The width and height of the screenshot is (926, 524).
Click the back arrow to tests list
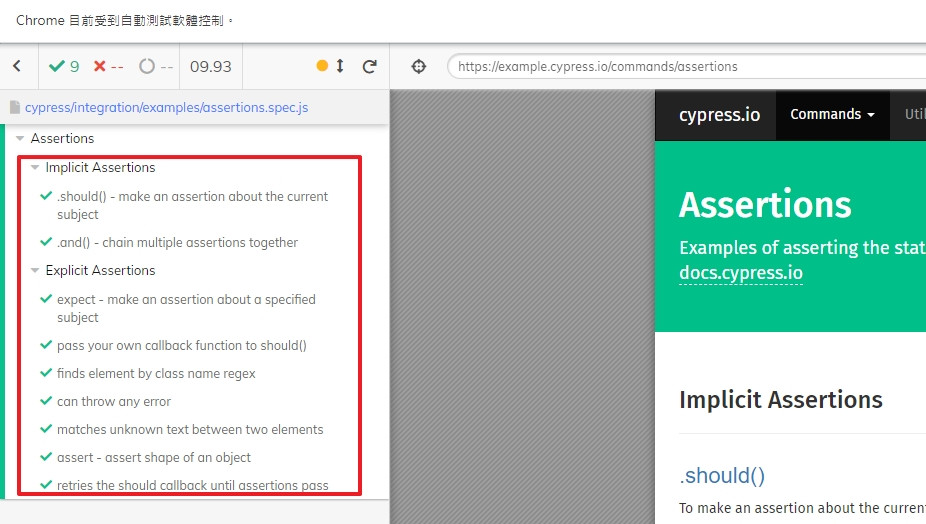(17, 66)
